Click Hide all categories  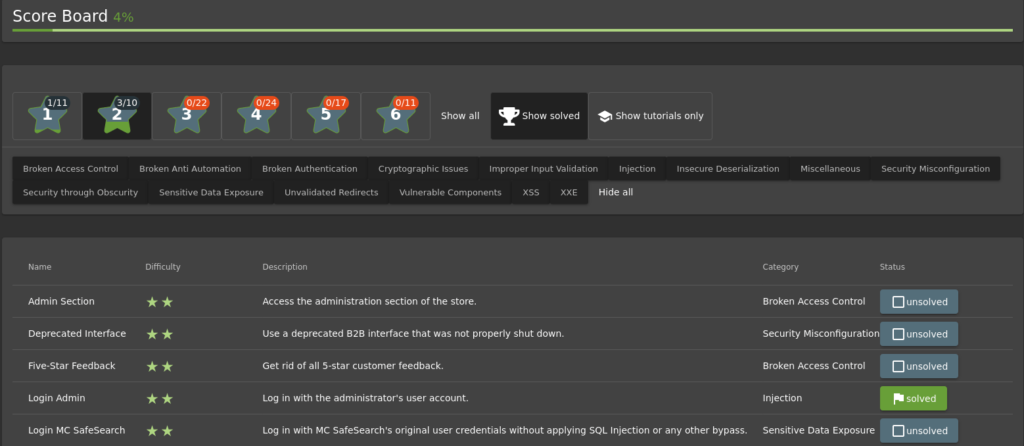tap(616, 192)
